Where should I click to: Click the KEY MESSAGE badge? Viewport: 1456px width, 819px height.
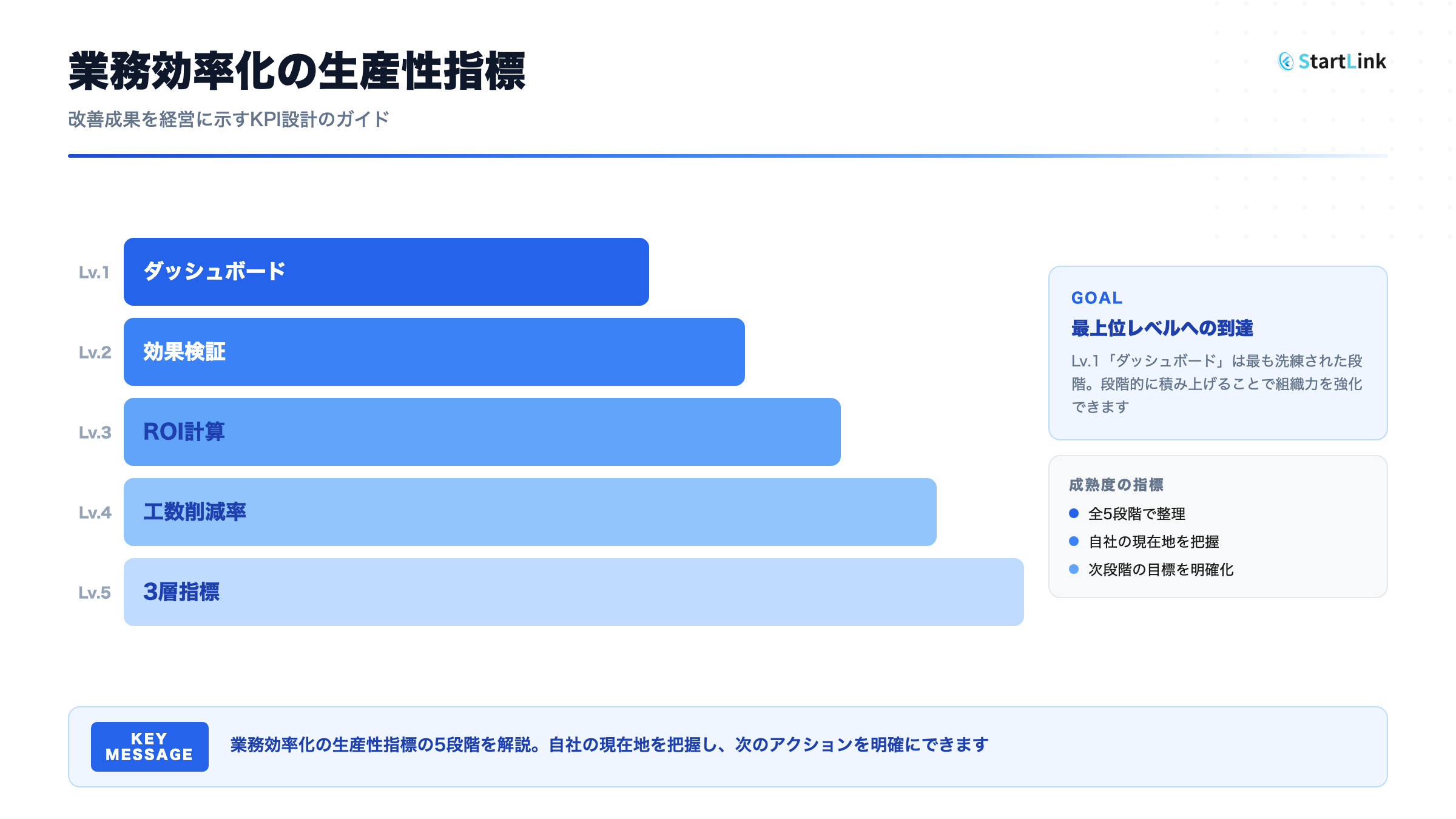149,746
